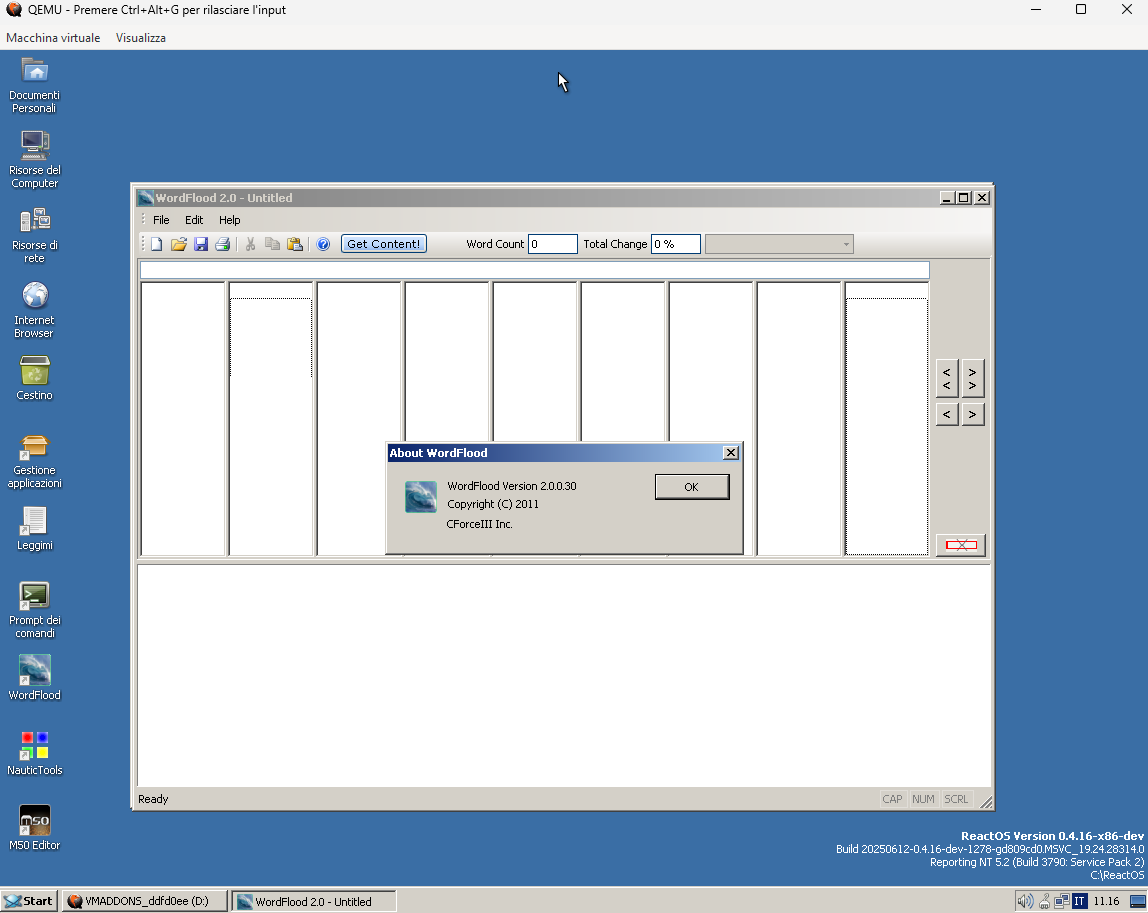Click the double left arrow button

click(x=947, y=379)
